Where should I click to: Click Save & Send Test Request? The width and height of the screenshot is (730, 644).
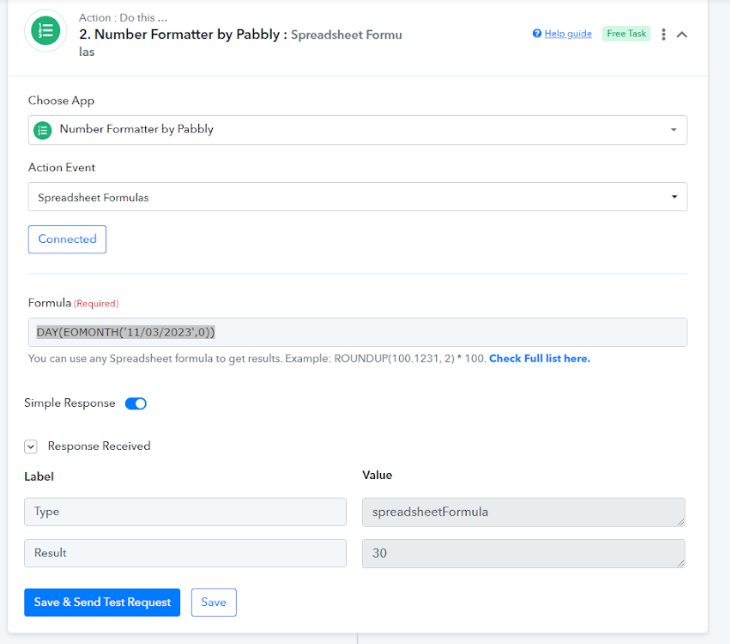102,603
